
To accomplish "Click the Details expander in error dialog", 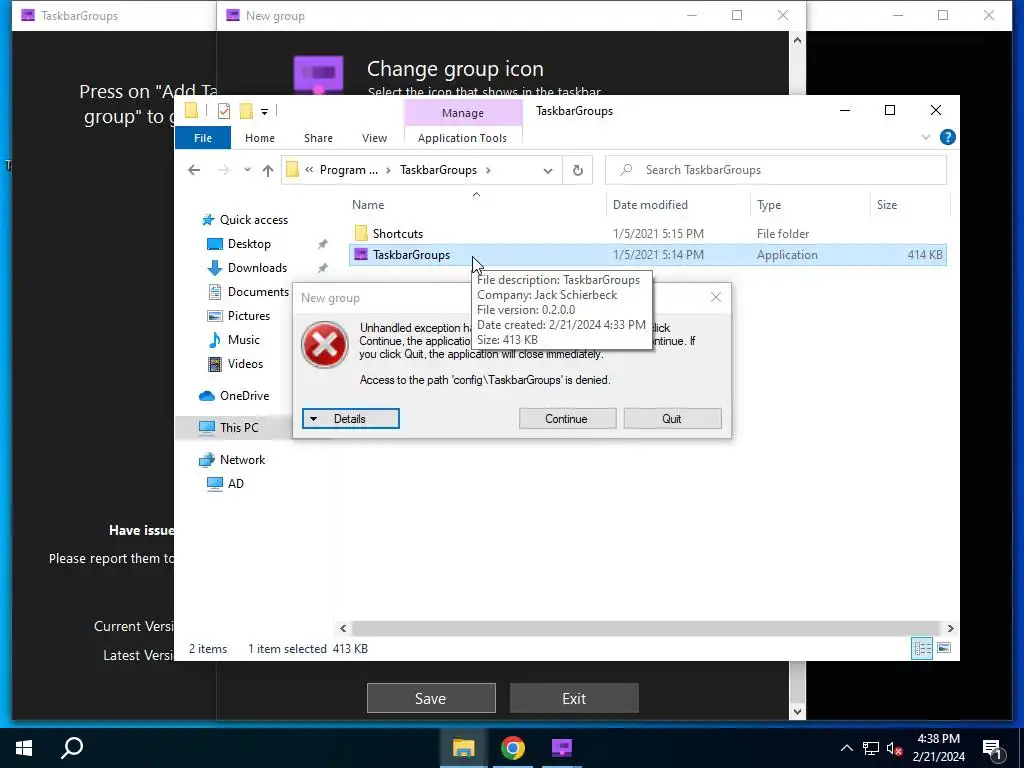I will (351, 419).
